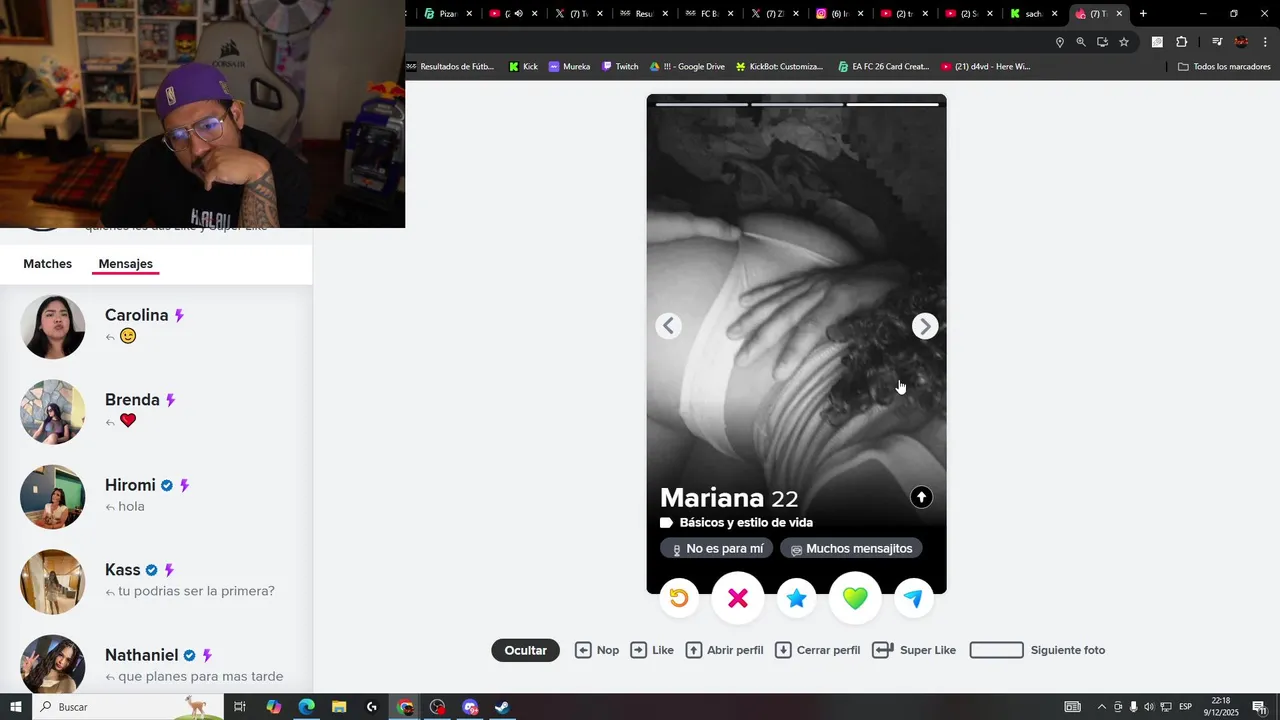
Task: Click Carolina's profile picture
Action: (x=53, y=327)
